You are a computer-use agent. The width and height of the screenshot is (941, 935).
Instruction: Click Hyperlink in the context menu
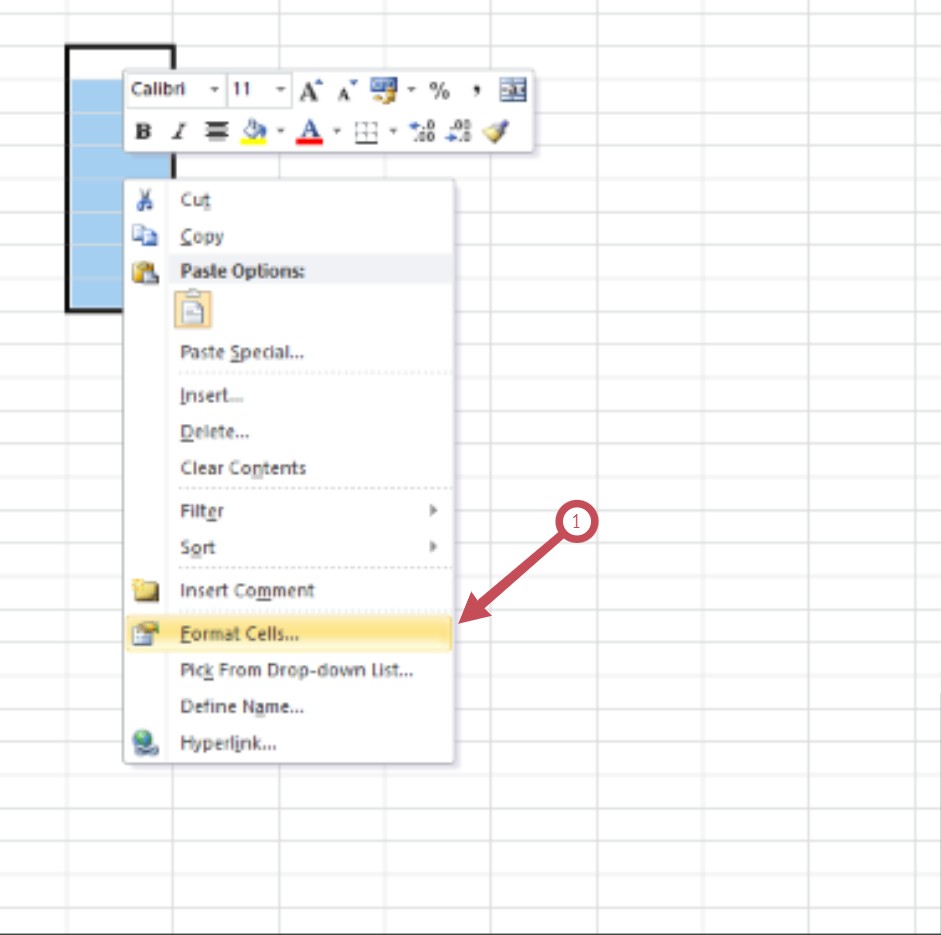(x=228, y=743)
